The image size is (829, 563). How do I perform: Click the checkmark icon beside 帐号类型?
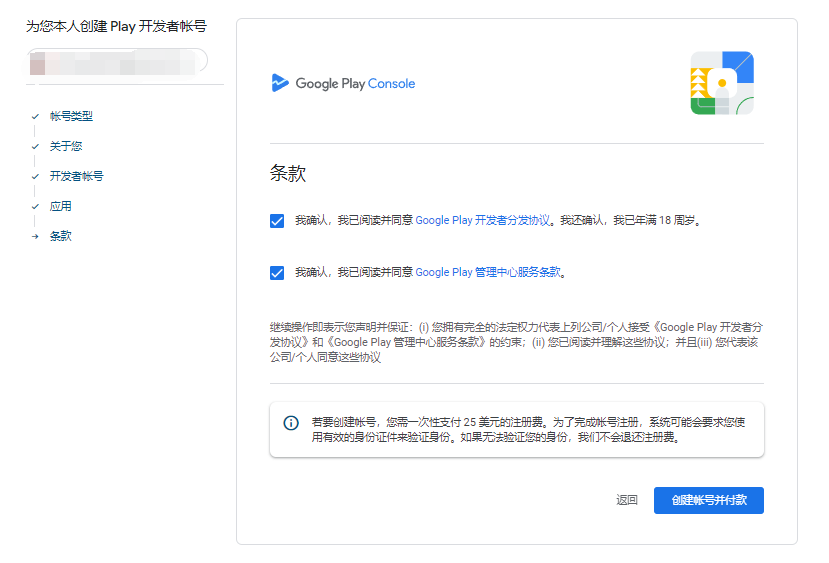[35, 116]
